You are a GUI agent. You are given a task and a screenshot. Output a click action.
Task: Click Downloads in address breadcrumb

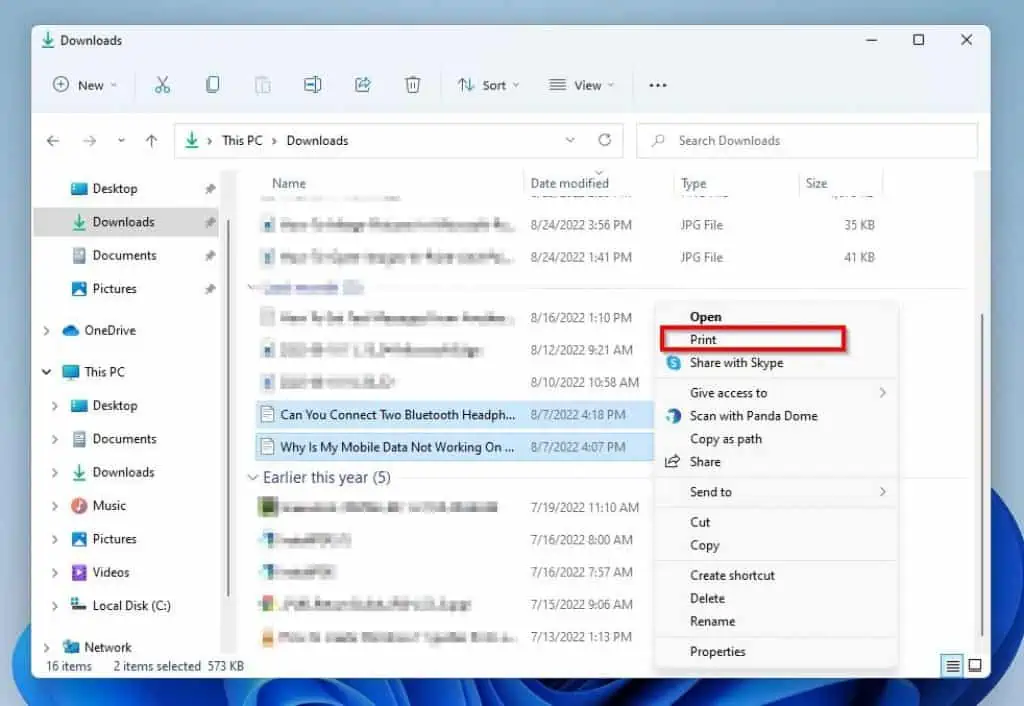[x=317, y=140]
